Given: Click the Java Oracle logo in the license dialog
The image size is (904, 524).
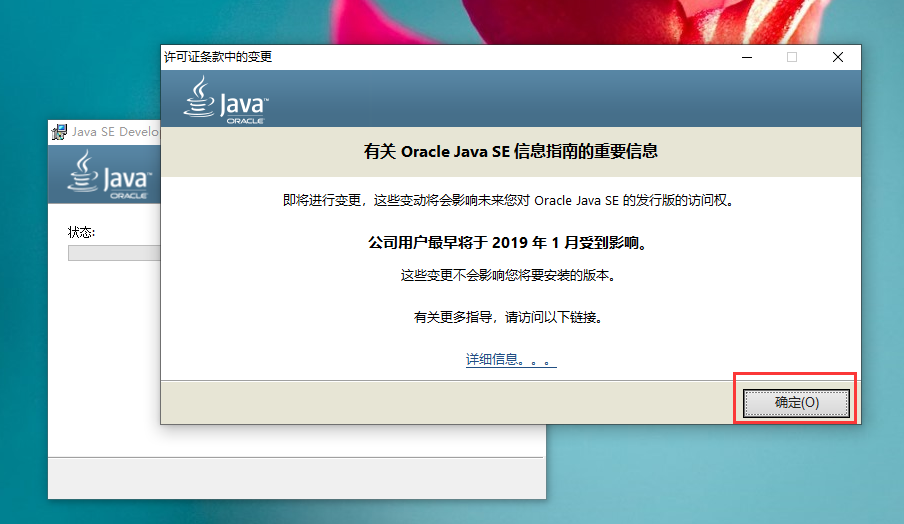Looking at the screenshot, I should pos(226,100).
